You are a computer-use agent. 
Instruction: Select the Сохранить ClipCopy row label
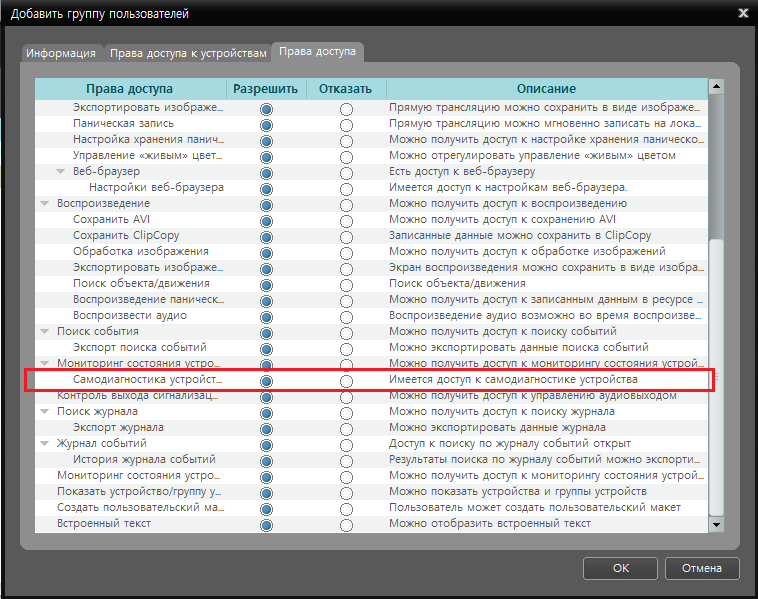point(126,235)
